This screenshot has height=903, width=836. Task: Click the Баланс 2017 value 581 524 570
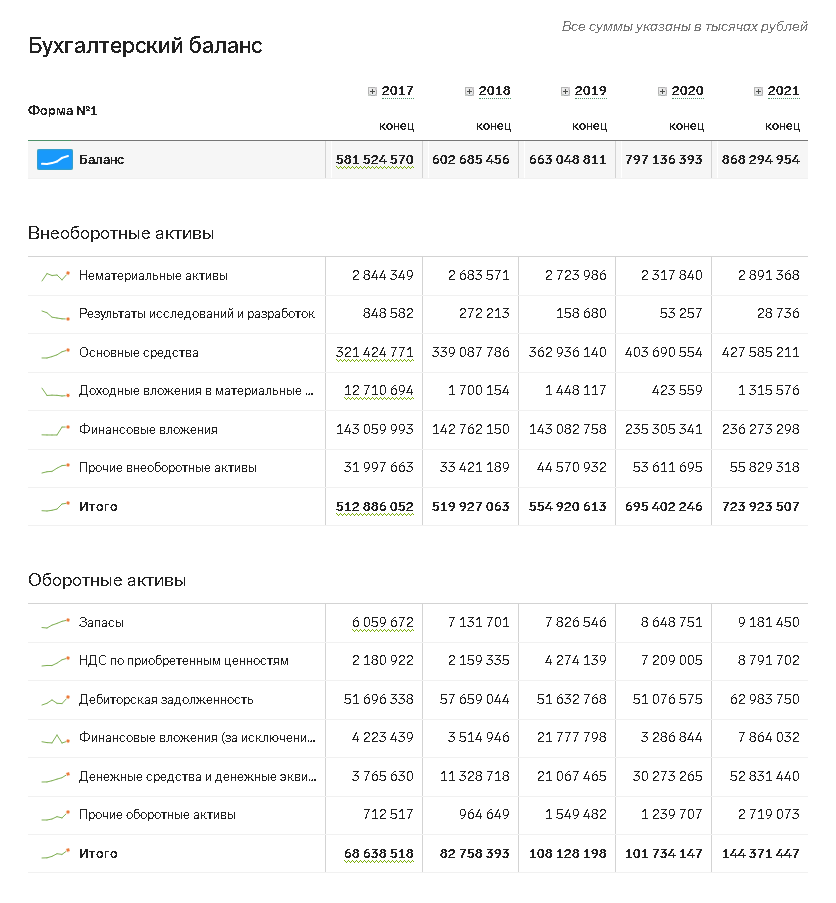(375, 160)
